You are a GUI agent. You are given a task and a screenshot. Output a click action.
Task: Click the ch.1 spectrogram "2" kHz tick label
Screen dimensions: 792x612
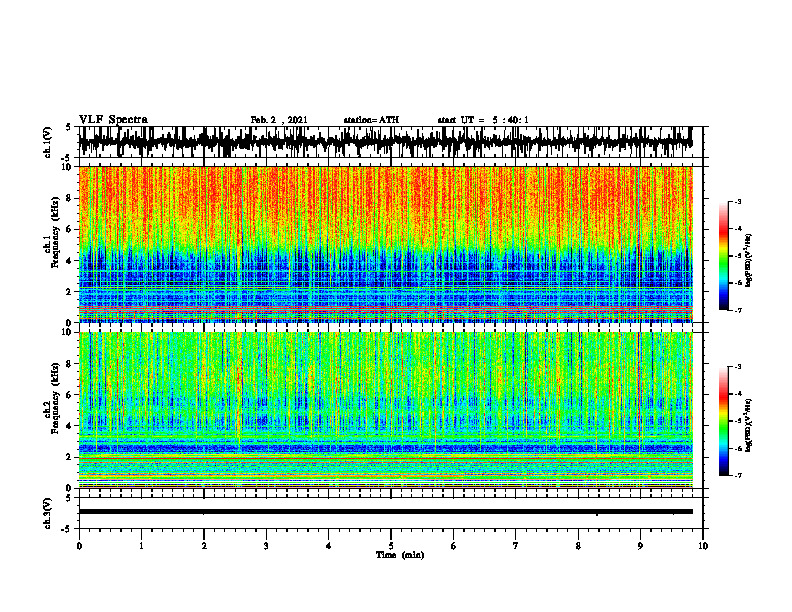(69, 291)
